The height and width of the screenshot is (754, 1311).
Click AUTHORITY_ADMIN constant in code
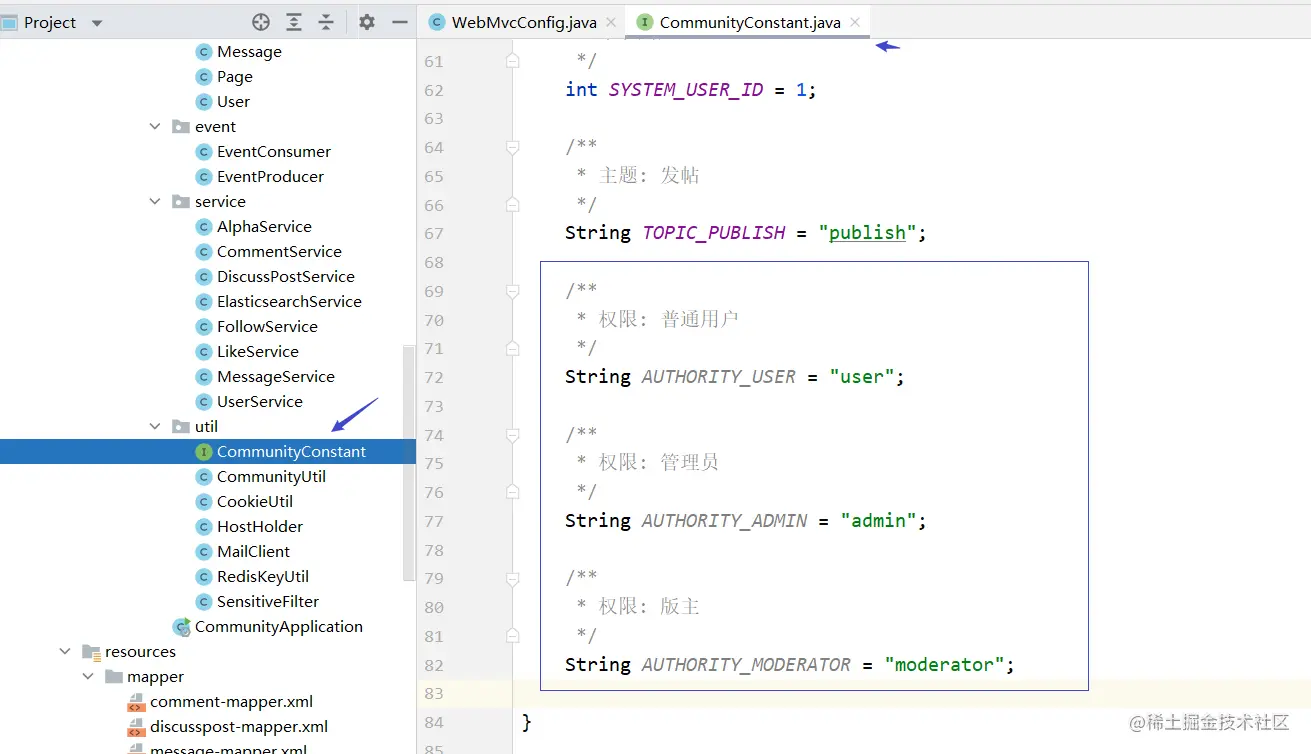[724, 521]
